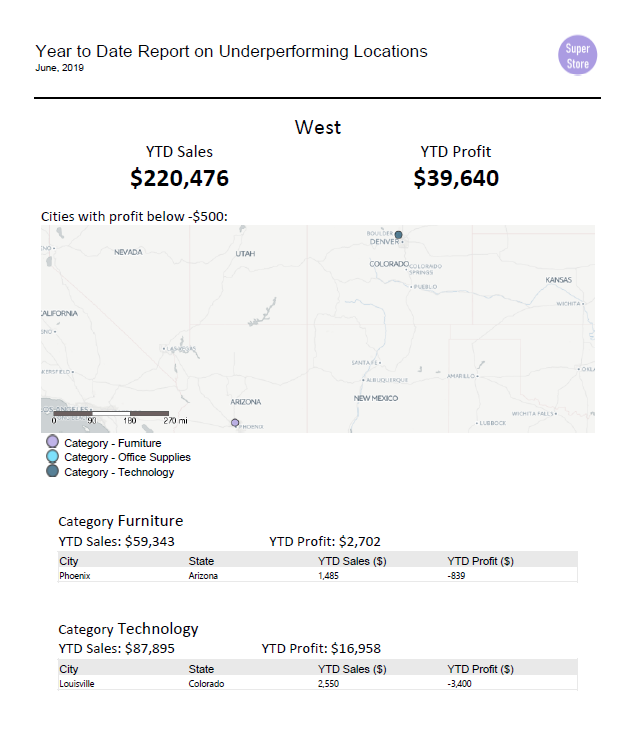
Task: Click YTD Sales ($) header in Furniture table
Action: [352, 561]
